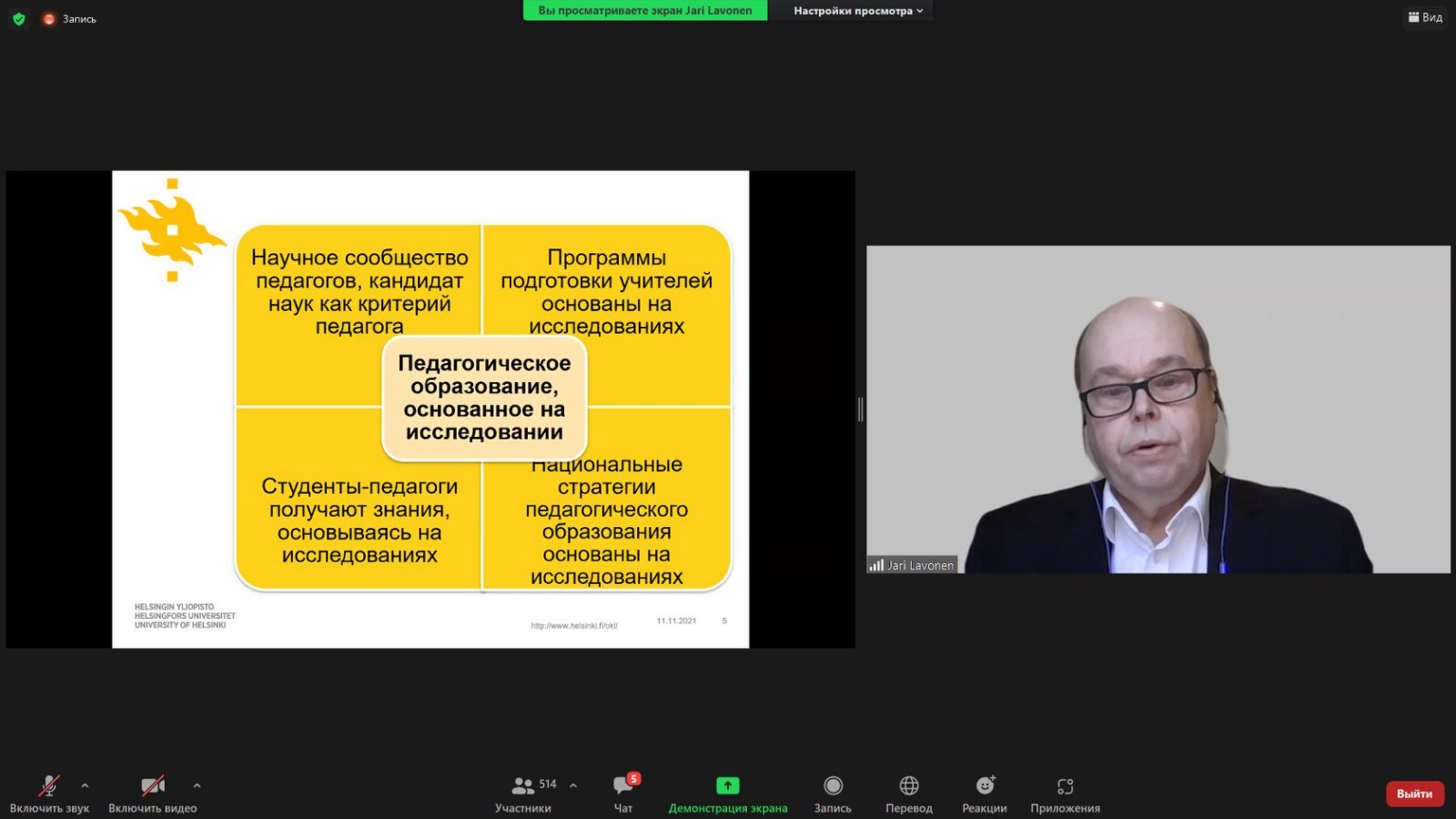Expand audio options arrow beside microphone
The height and width of the screenshot is (819, 1456).
(85, 785)
